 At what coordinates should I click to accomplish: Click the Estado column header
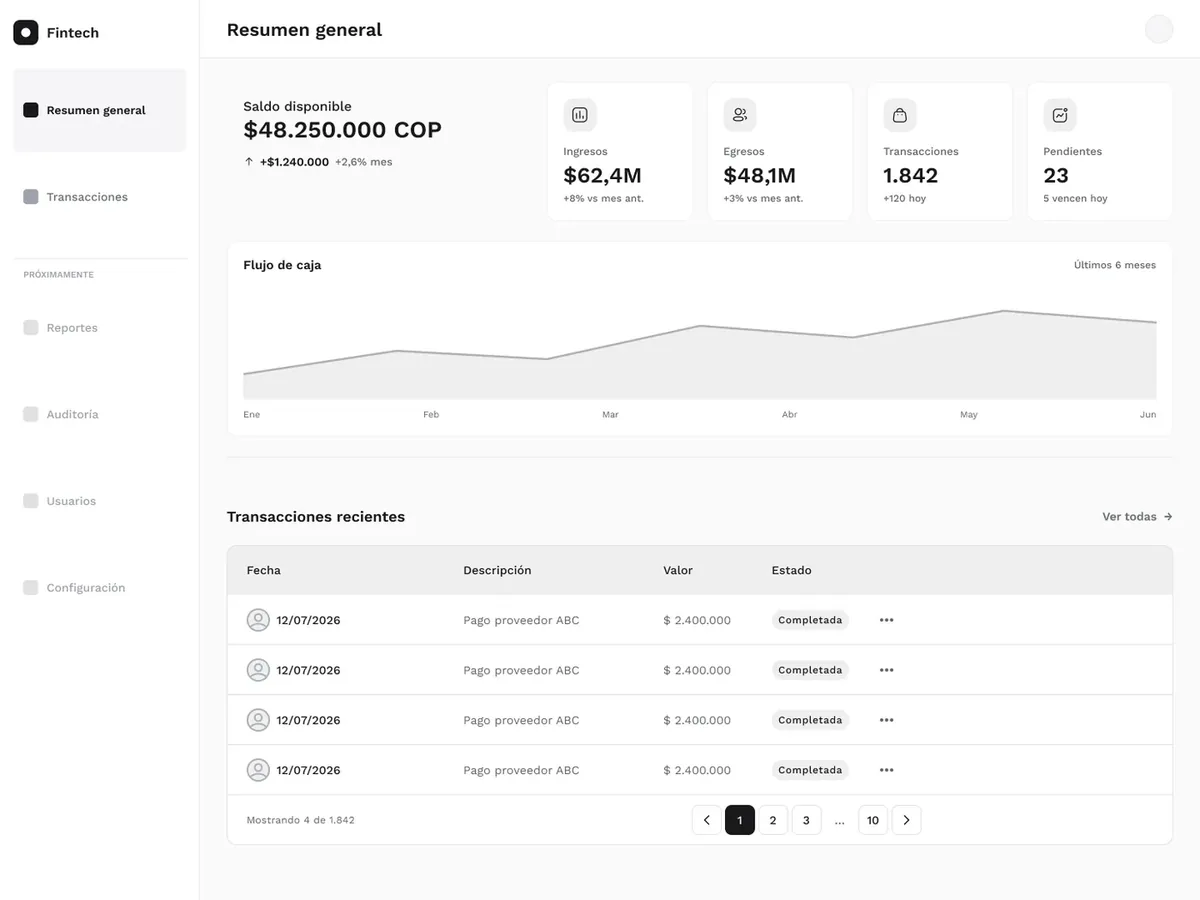[x=792, y=570]
